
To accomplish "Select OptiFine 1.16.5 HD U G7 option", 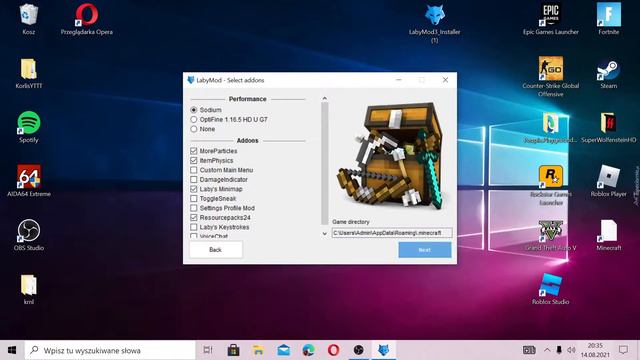I will click(x=193, y=120).
